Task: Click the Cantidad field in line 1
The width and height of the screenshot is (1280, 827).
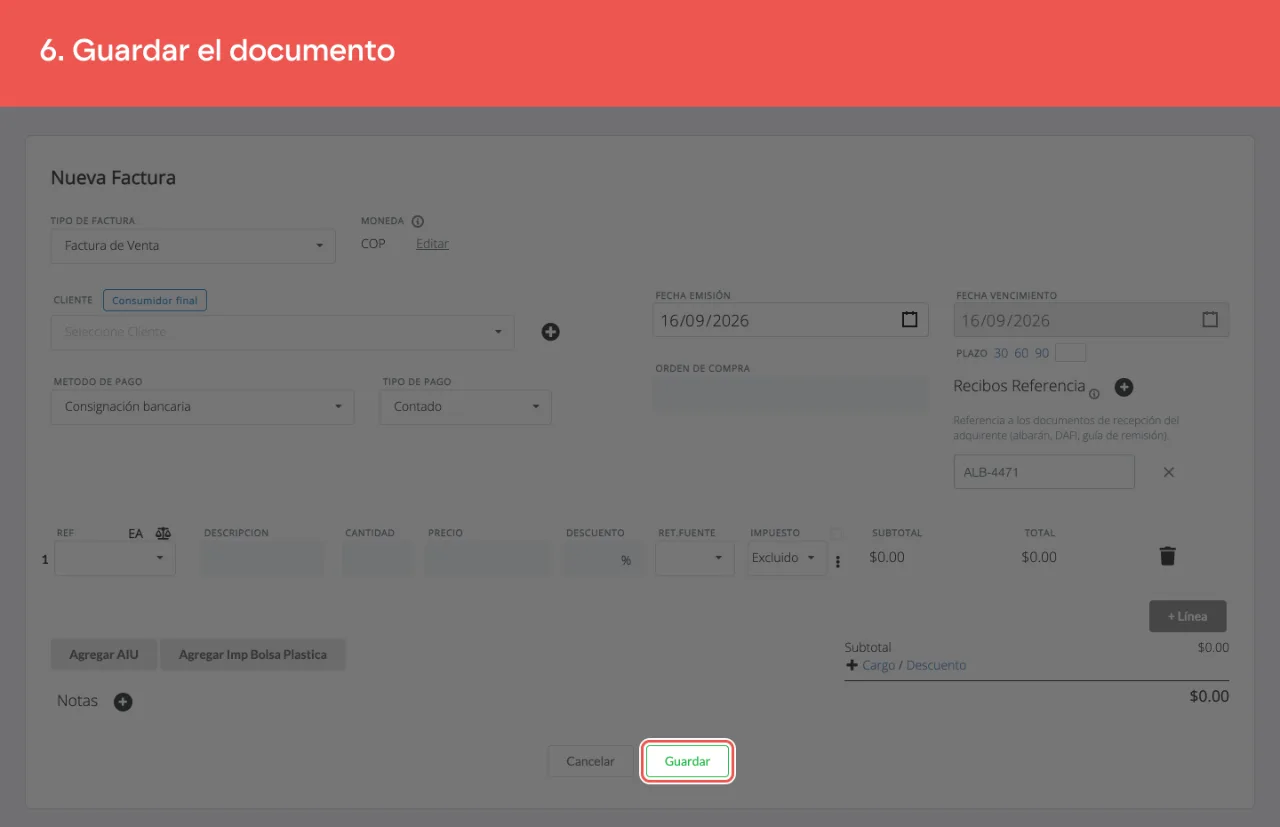Action: tap(377, 558)
